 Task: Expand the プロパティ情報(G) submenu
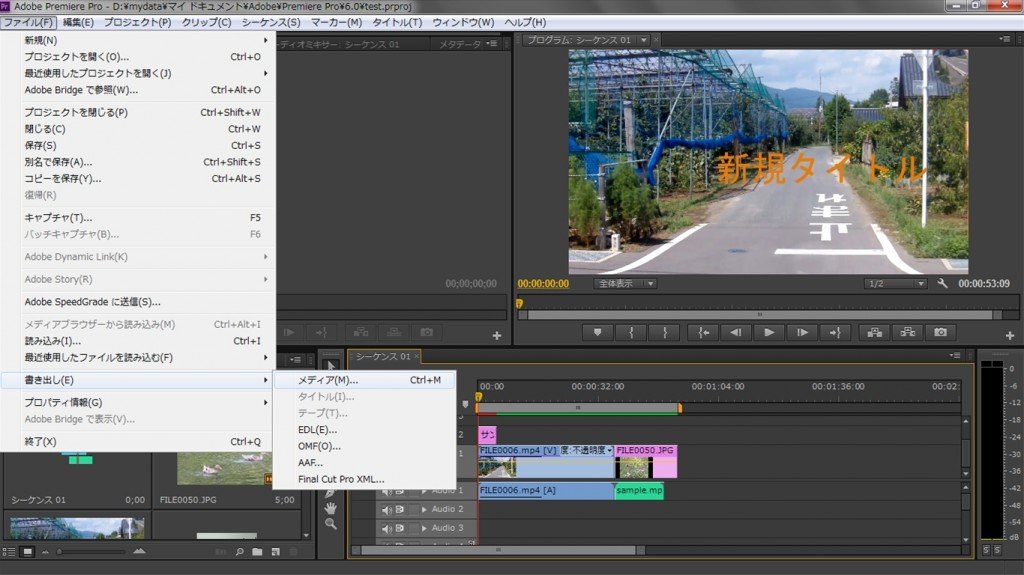pos(137,402)
